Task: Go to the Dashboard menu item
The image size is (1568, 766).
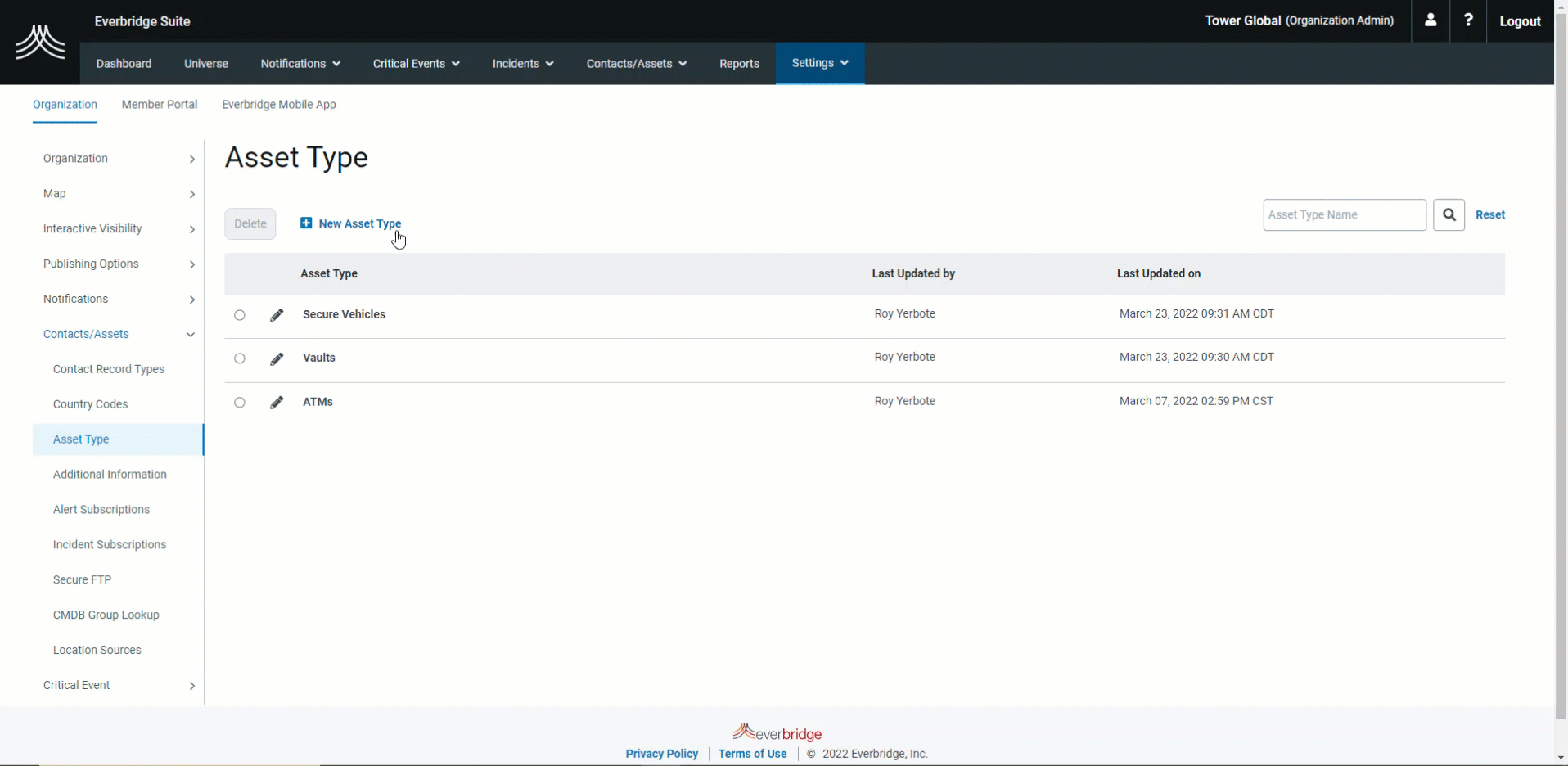Action: pos(124,64)
